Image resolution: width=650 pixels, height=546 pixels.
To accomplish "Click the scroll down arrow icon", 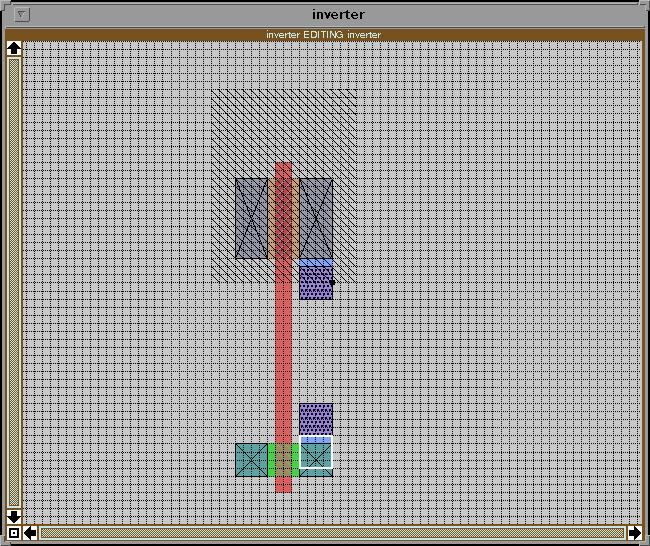I will point(14,517).
